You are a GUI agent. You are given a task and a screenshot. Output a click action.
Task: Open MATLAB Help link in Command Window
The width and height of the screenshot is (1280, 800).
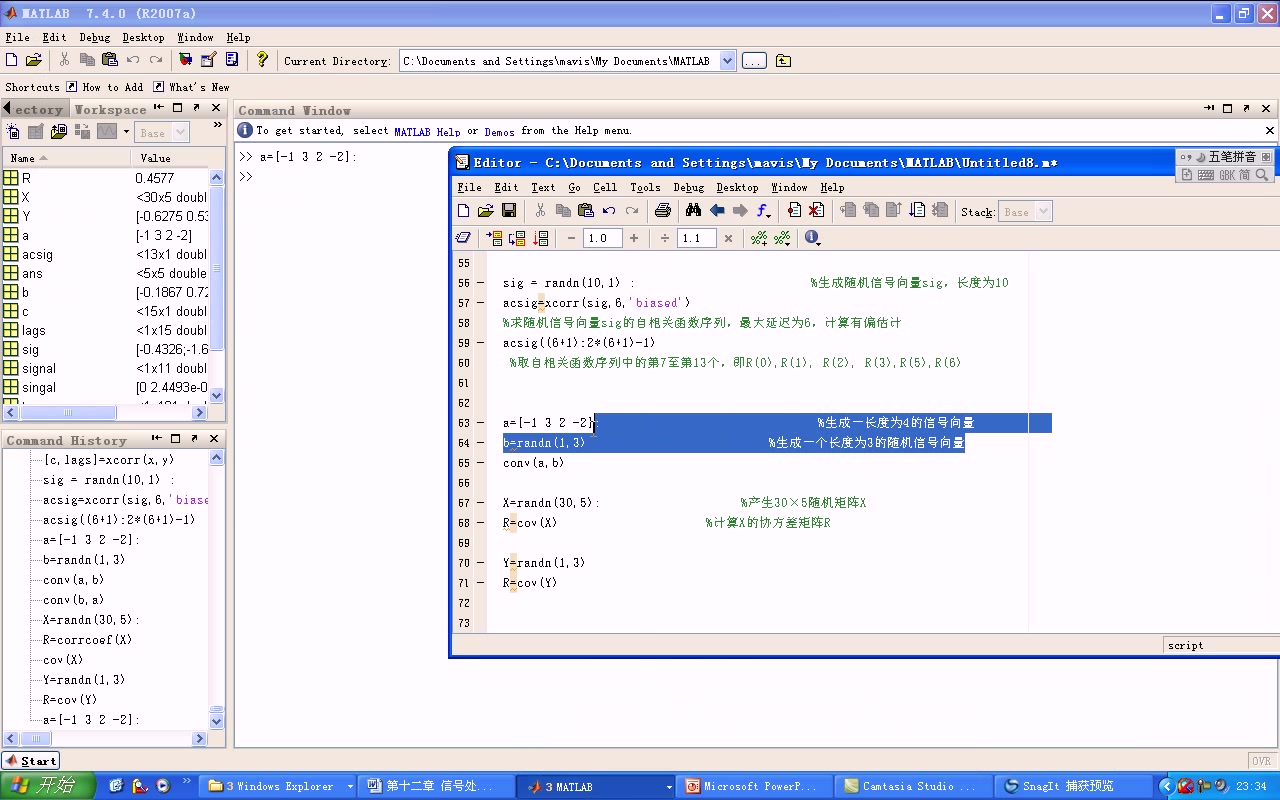coord(427,131)
